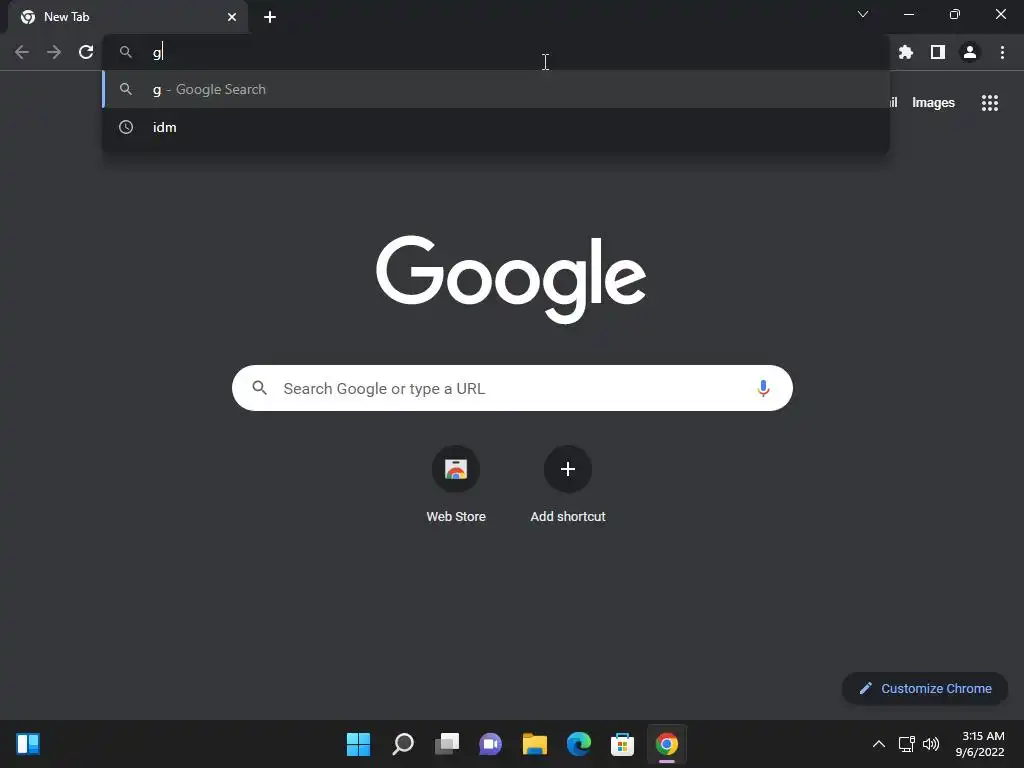
Task: Open the volume tray icon
Action: (931, 744)
